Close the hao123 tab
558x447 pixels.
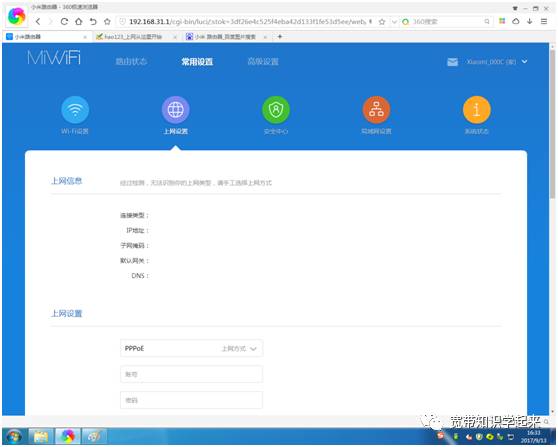pos(175,37)
